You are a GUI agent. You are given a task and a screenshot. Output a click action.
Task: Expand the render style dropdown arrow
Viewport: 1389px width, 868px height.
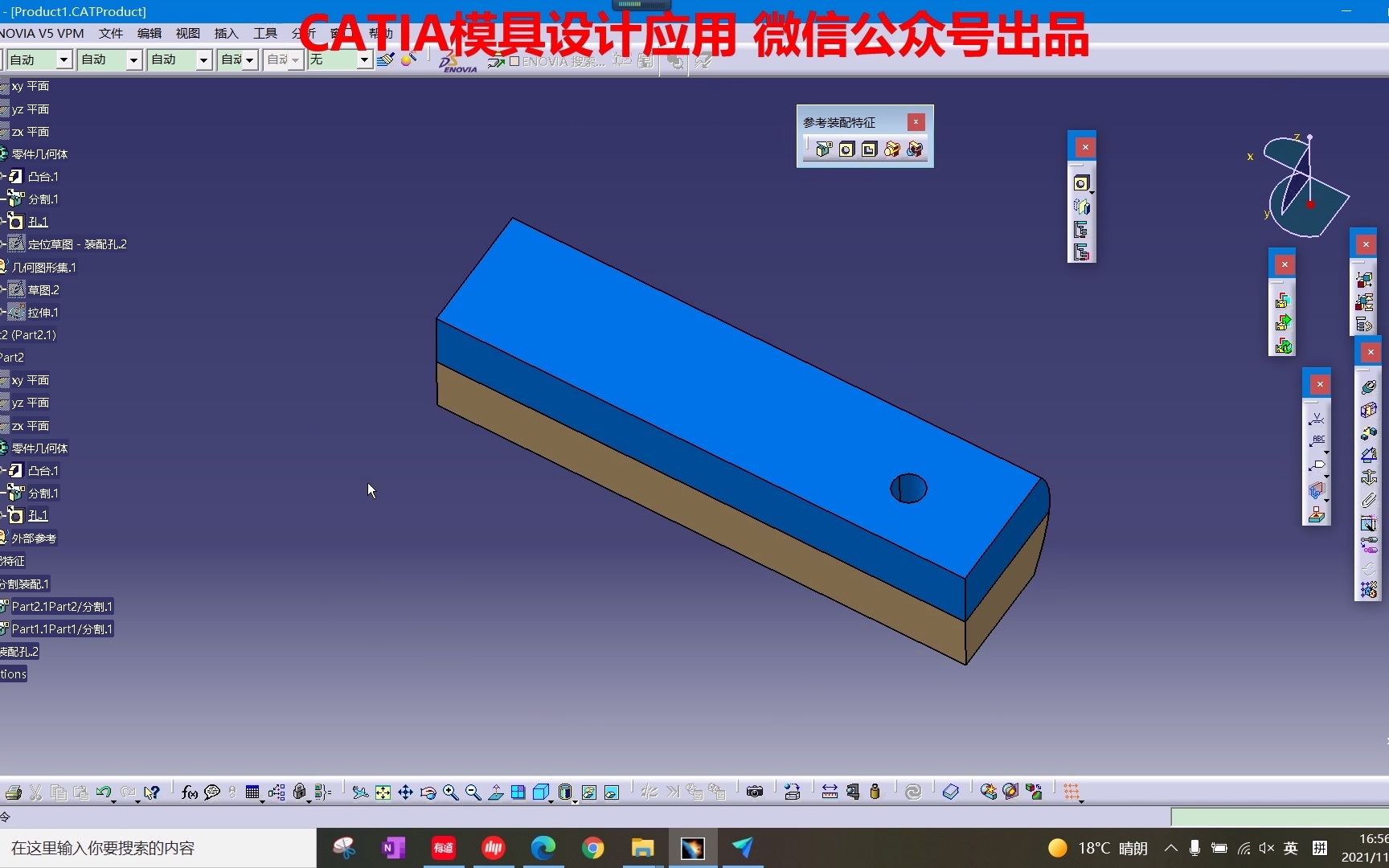point(575,800)
